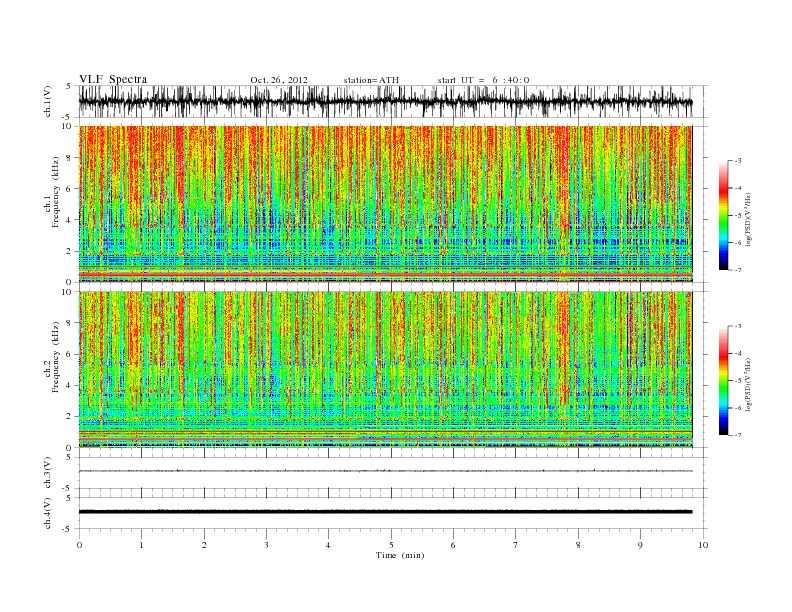Click the "10" kHz tick of ch.1 spectrogram
This screenshot has height=612, width=792.
click(67, 126)
